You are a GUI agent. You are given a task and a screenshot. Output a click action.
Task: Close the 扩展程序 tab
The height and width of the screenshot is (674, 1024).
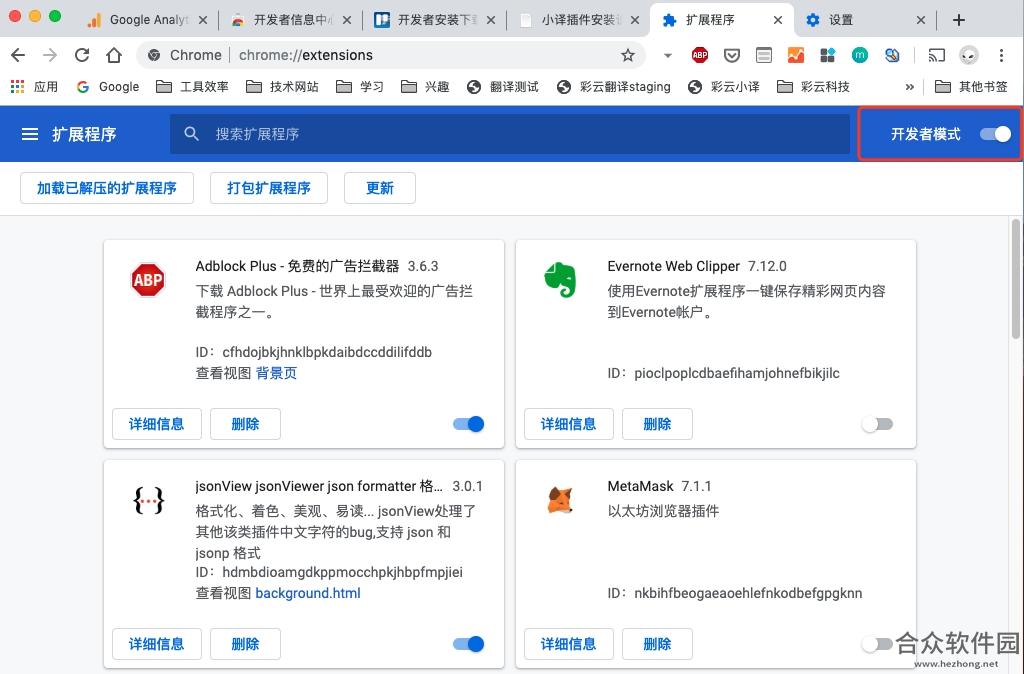tap(778, 20)
